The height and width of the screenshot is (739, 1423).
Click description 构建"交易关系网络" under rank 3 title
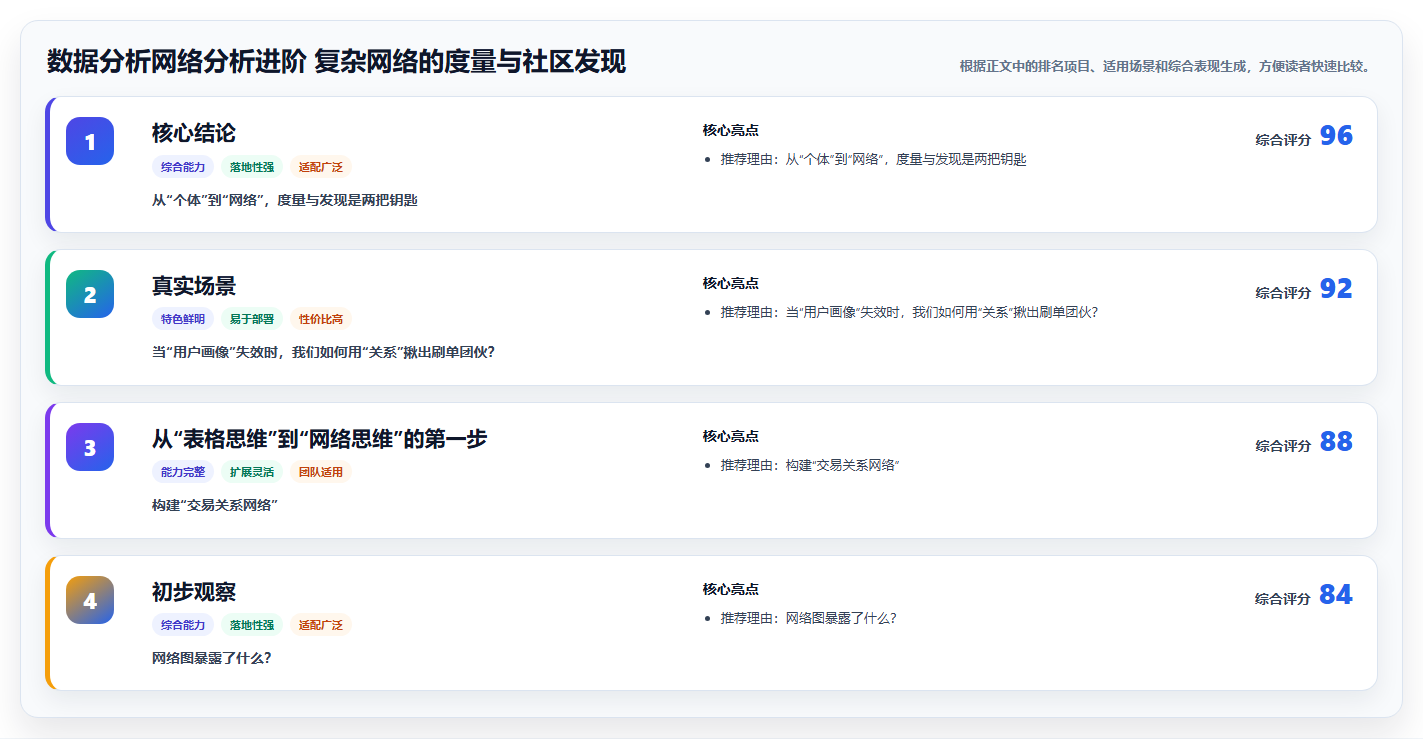[x=215, y=505]
